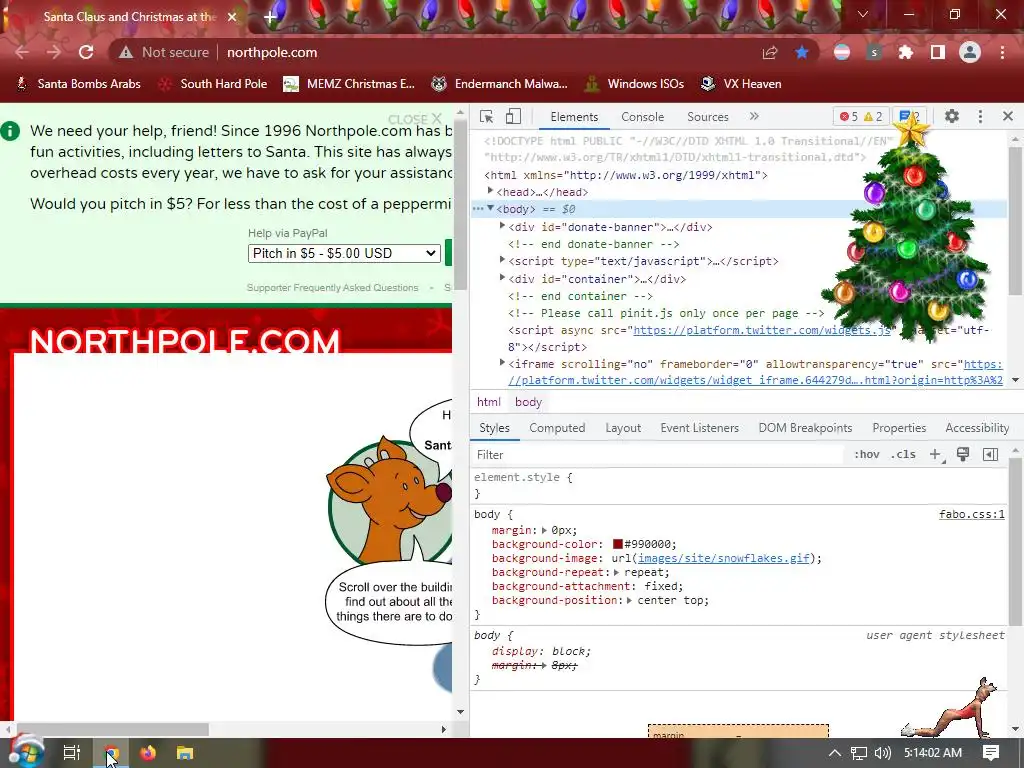Image resolution: width=1024 pixels, height=768 pixels.
Task: Select the Styles tab
Action: (494, 428)
